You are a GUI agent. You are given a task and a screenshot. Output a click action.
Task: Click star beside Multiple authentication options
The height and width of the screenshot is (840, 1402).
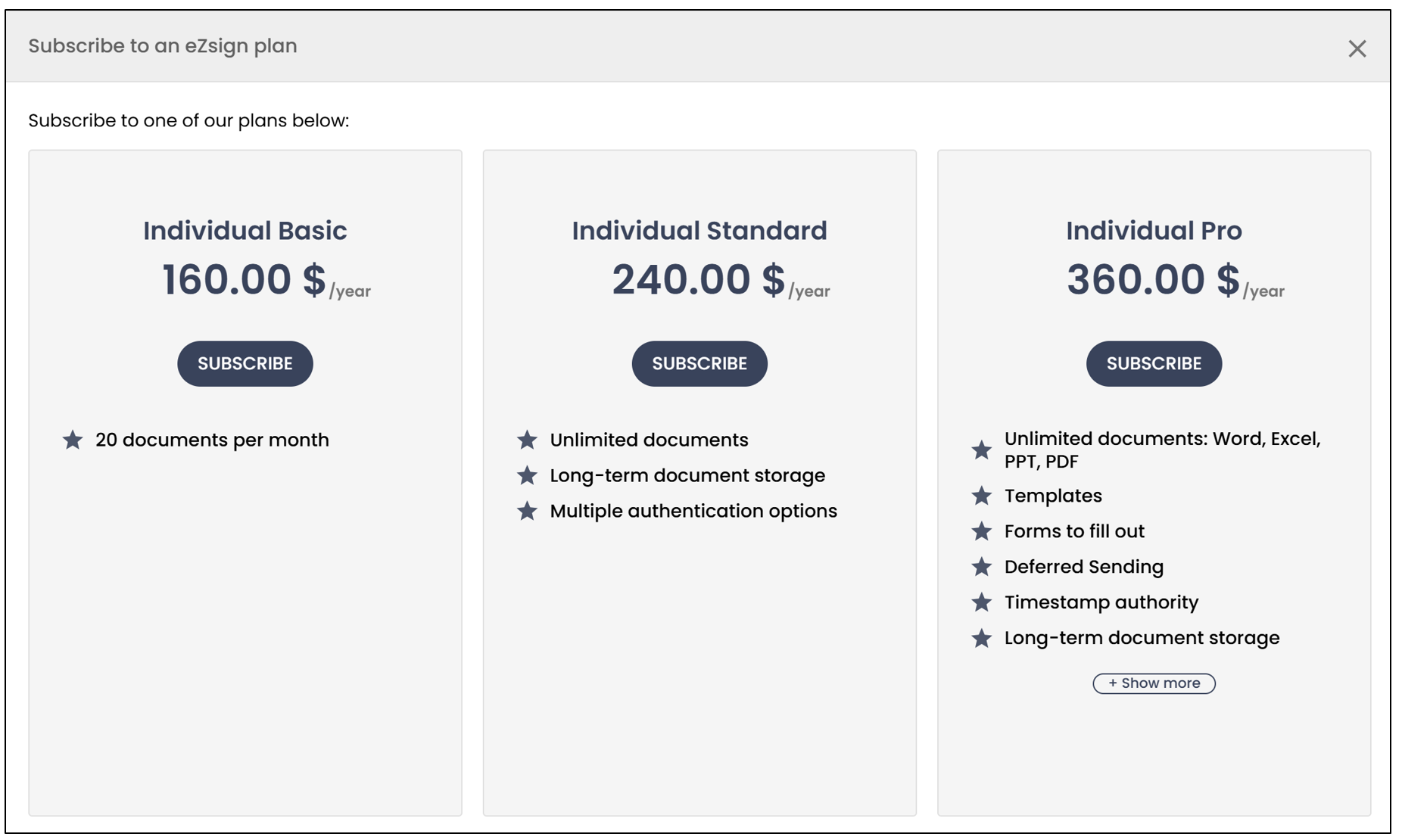click(527, 511)
